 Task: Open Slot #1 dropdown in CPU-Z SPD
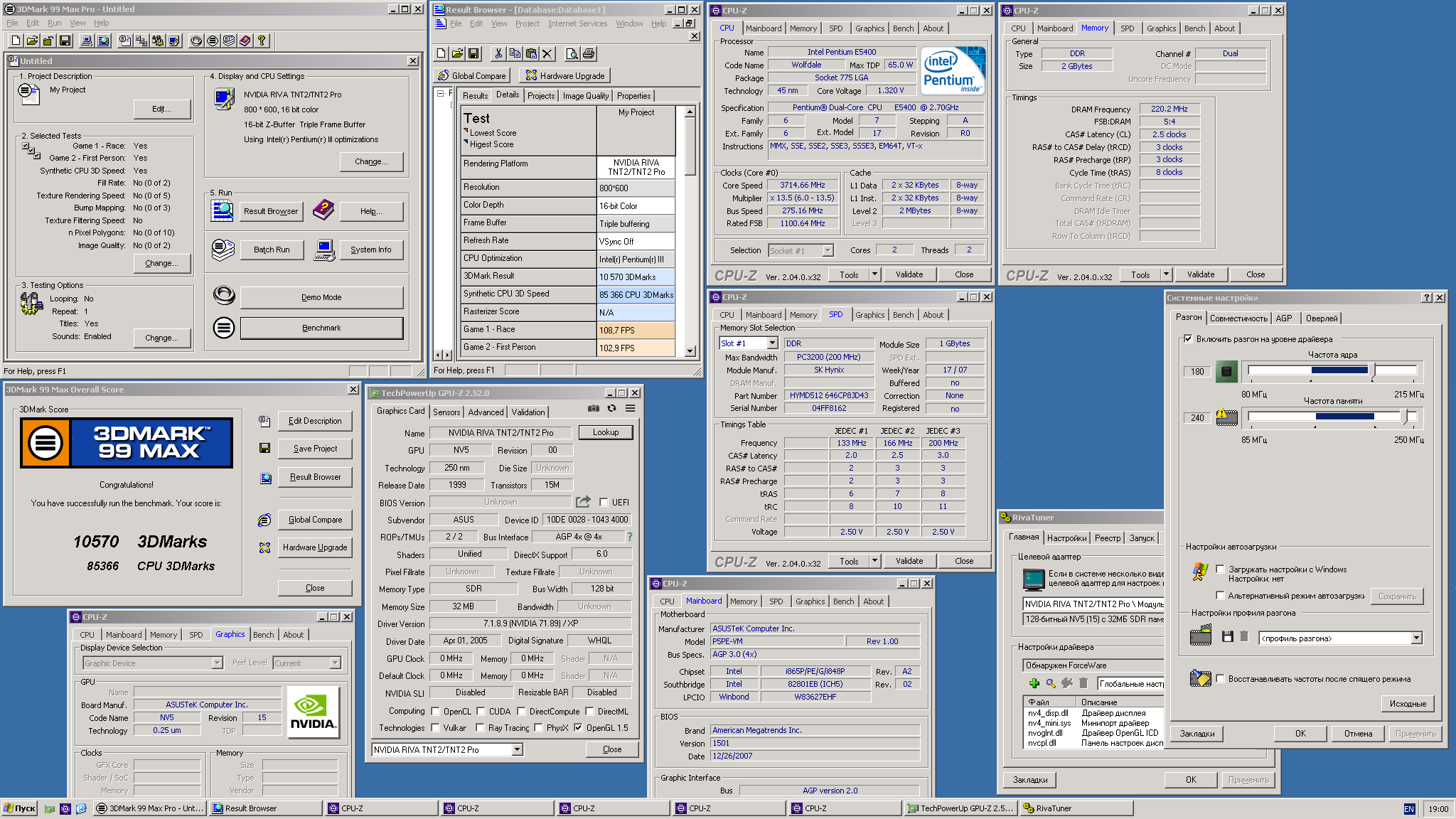pos(772,343)
